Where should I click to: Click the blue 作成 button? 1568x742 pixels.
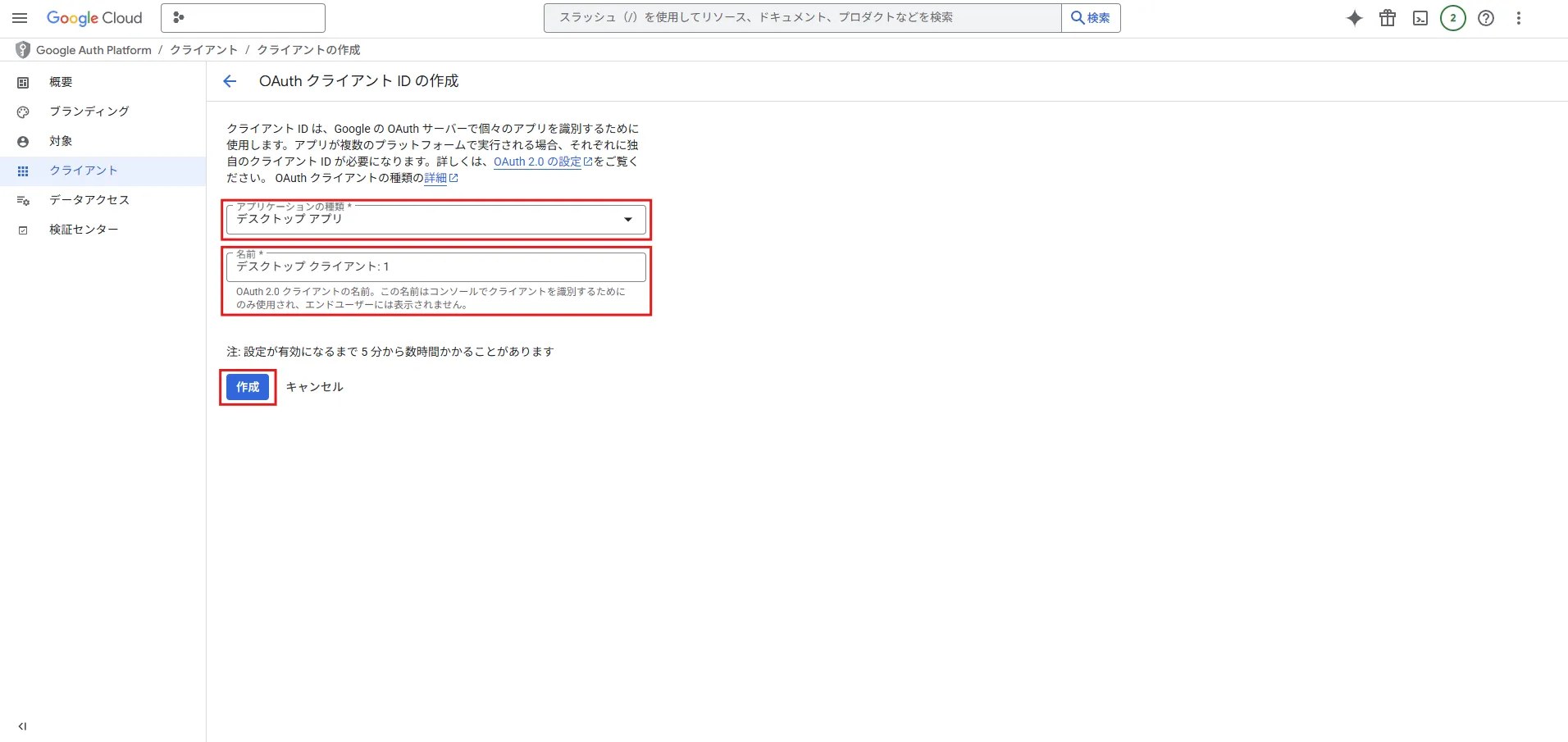pyautogui.click(x=248, y=387)
